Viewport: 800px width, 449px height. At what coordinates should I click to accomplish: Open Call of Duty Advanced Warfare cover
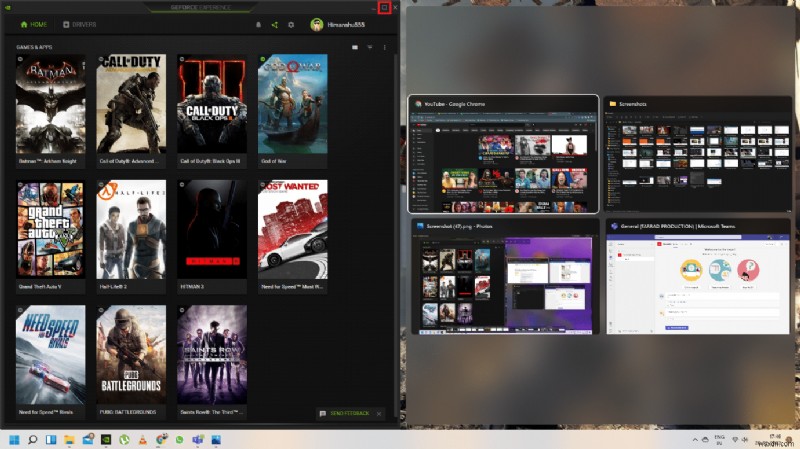tap(131, 104)
